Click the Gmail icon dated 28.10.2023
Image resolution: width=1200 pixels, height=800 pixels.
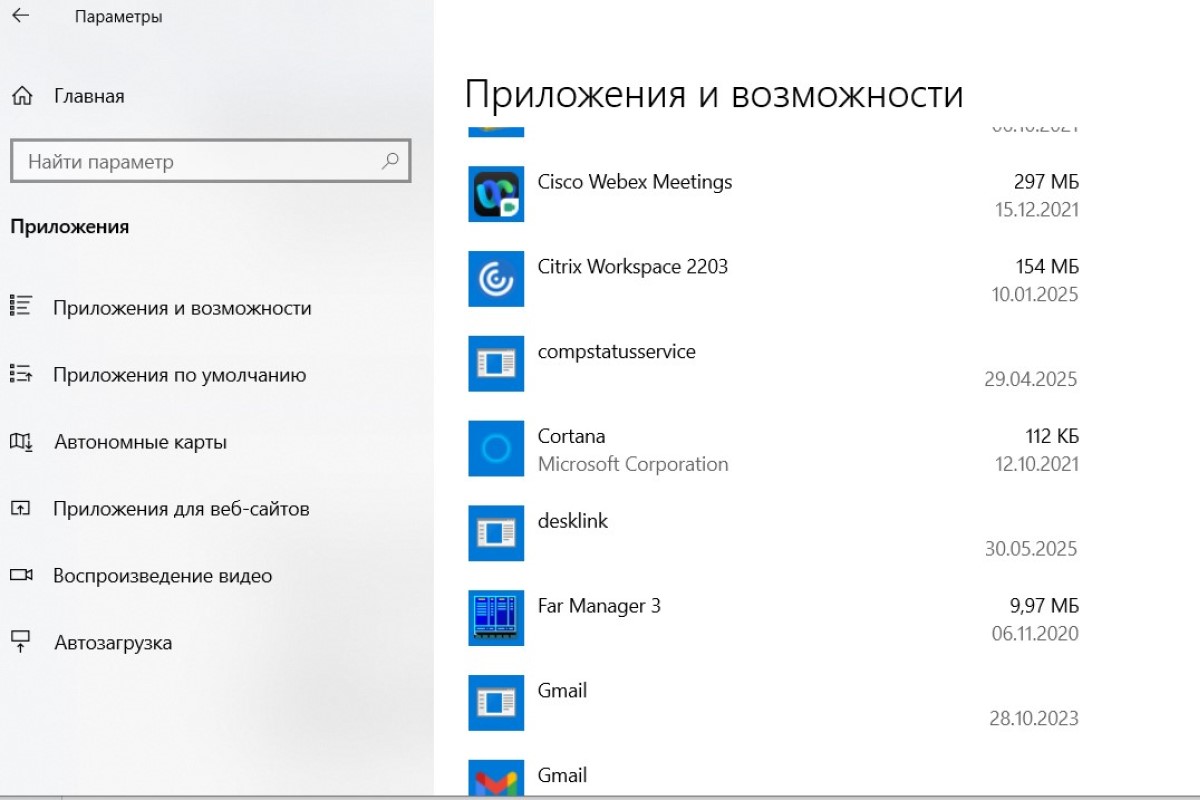point(496,703)
